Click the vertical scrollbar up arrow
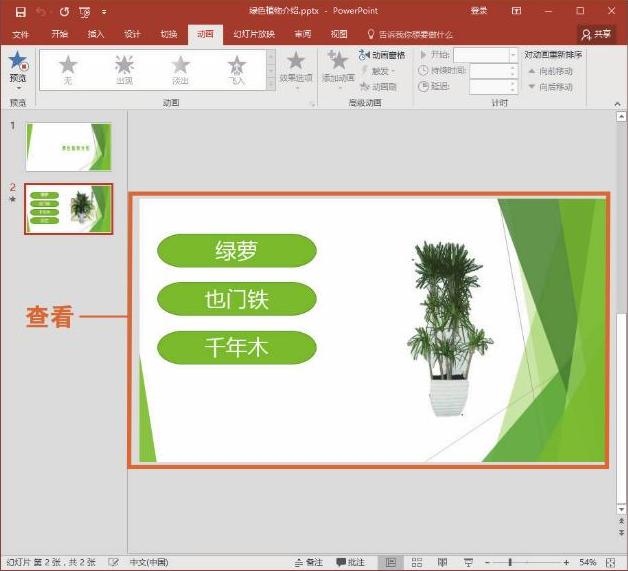Image resolution: width=628 pixels, height=571 pixels. pyautogui.click(x=621, y=117)
